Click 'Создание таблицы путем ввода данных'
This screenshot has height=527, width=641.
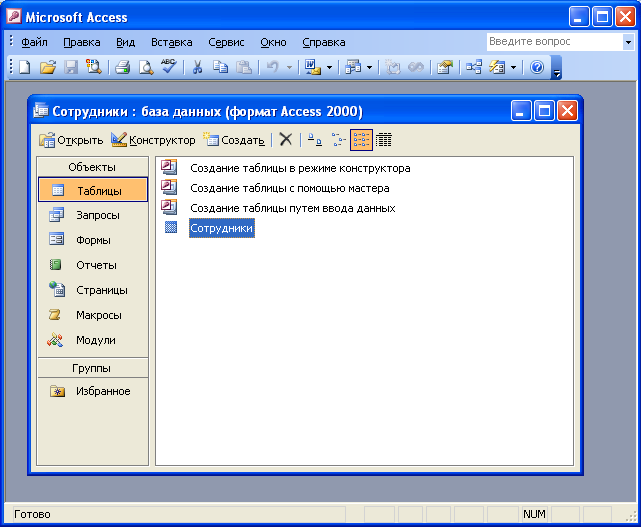293,208
